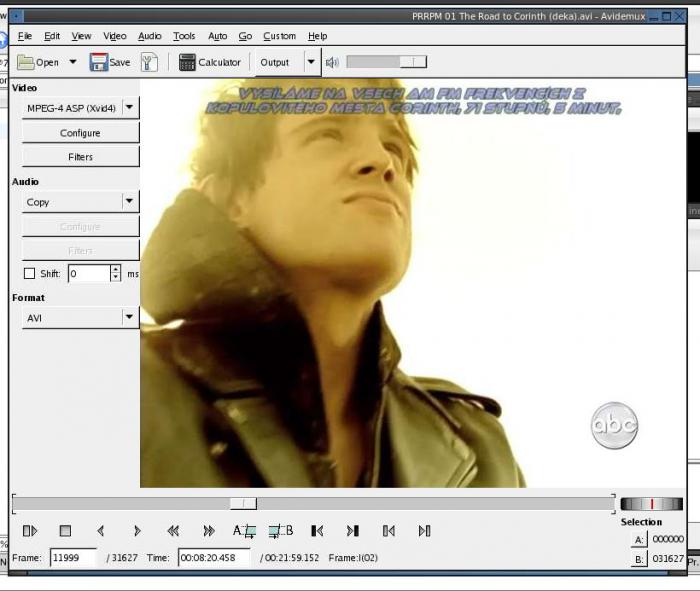Expand the Open recent files arrow
Image resolution: width=700 pixels, height=591 pixels.
tap(73, 62)
